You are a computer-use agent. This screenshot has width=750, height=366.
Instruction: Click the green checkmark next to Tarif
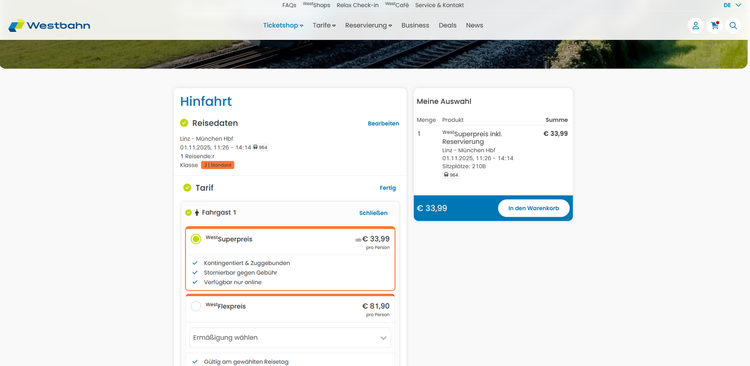tap(187, 188)
